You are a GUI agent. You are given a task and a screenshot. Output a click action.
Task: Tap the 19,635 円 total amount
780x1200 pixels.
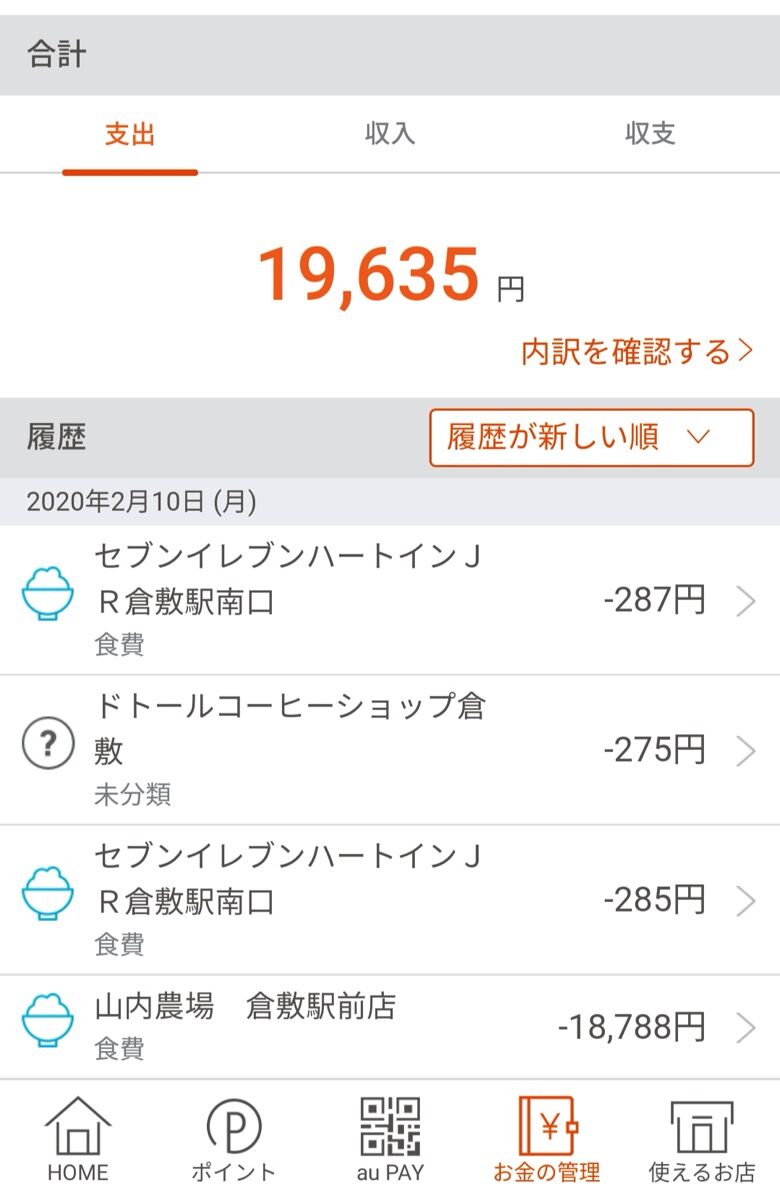391,274
